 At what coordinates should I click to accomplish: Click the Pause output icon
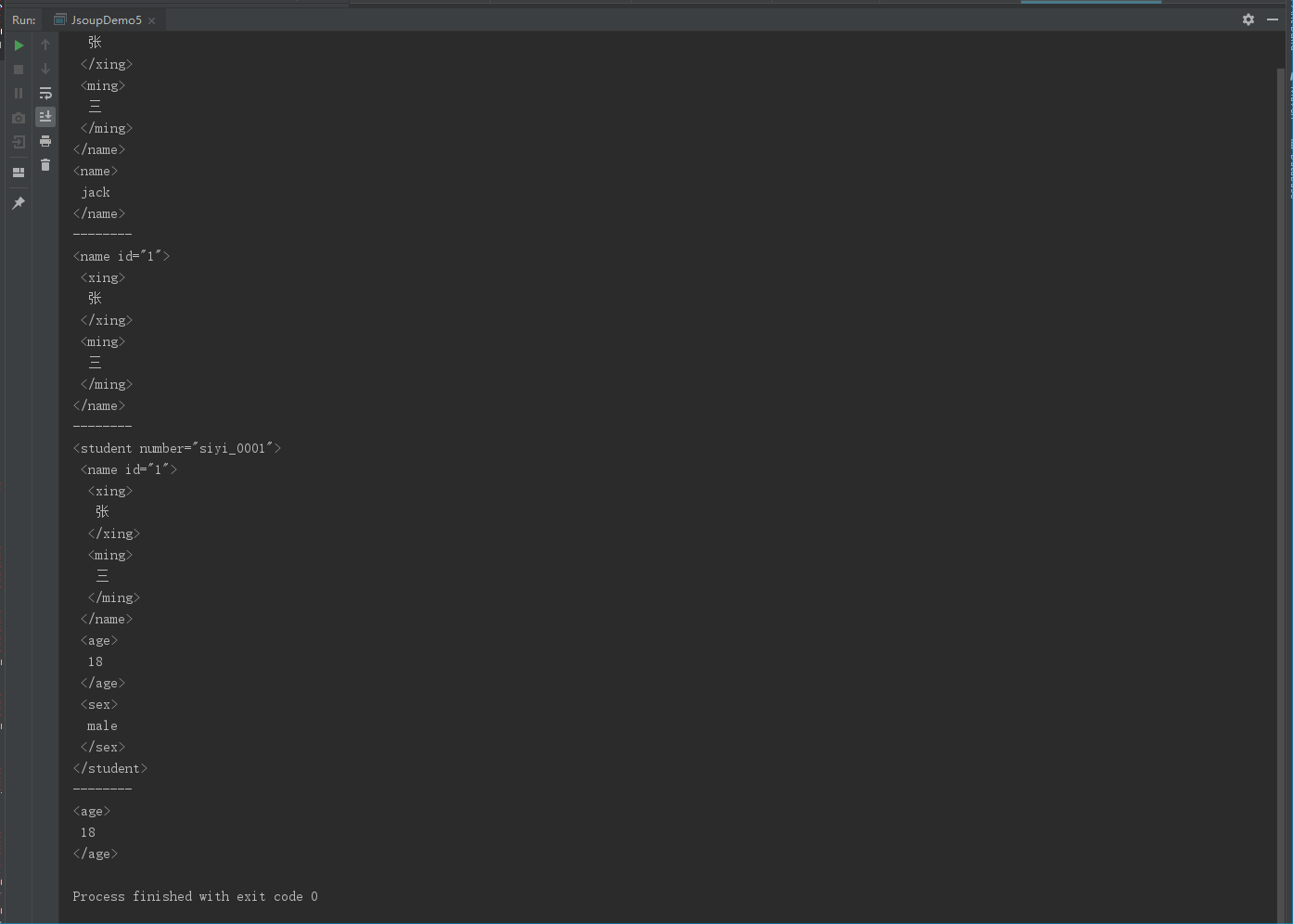point(19,94)
